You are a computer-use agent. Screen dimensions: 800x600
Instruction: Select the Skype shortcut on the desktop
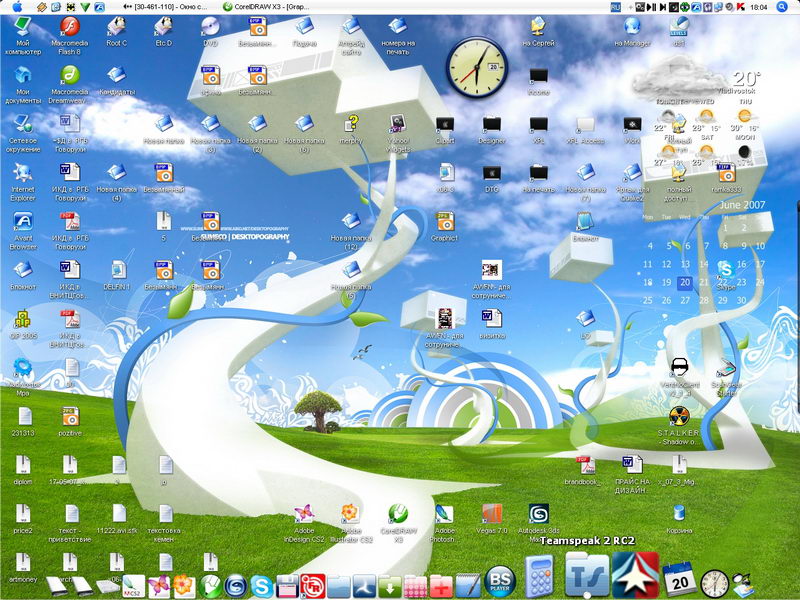point(726,276)
